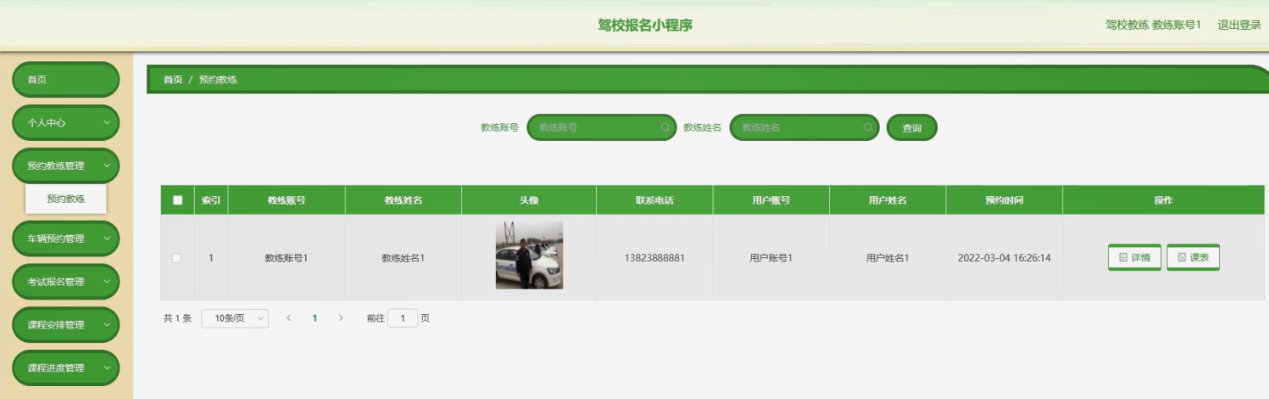1269x399 pixels.
Task: Click the 联系电话 column header
Action: pyautogui.click(x=654, y=200)
